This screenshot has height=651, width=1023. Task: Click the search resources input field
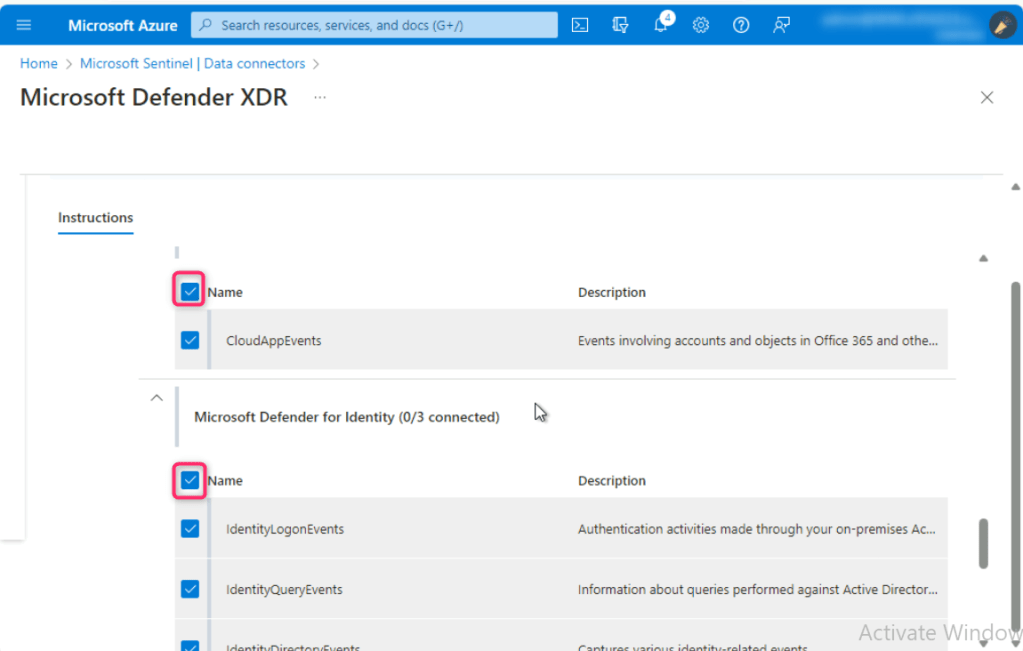[x=380, y=25]
